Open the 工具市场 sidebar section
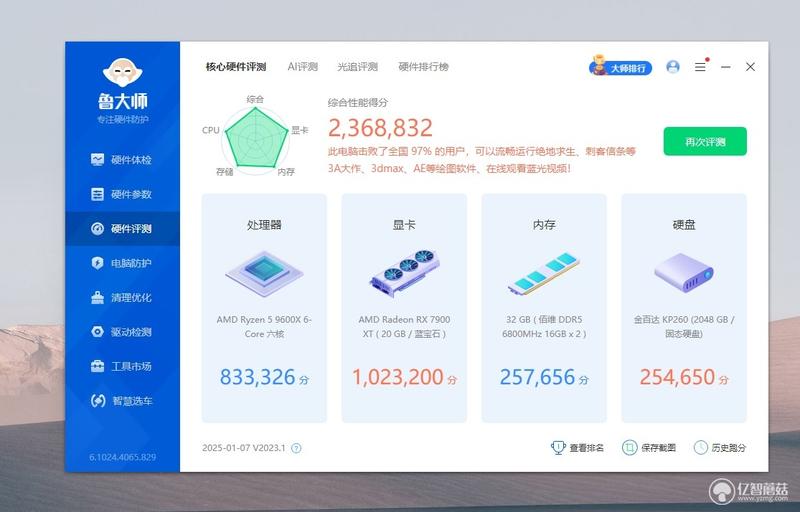Screen dimensions: 800x512 pyautogui.click(x=121, y=366)
